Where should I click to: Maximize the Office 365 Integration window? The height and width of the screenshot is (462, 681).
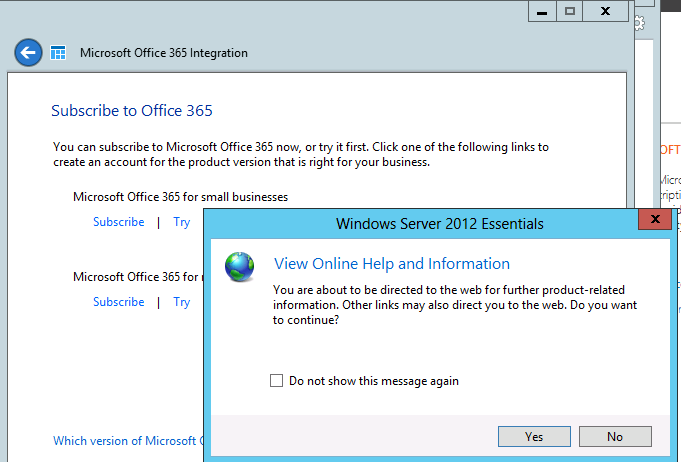click(x=570, y=12)
